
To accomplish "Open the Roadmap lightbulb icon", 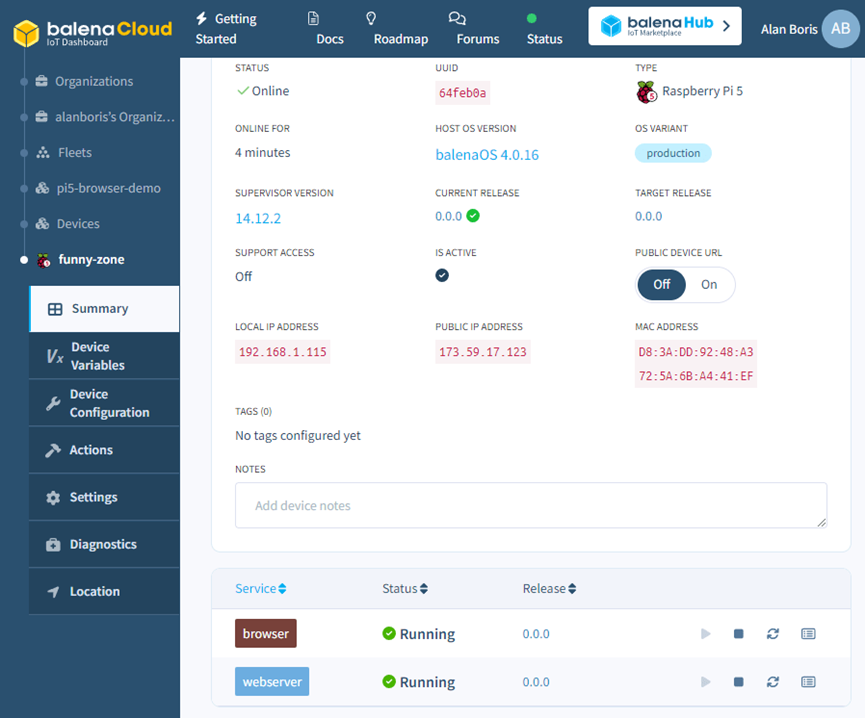I will [371, 18].
